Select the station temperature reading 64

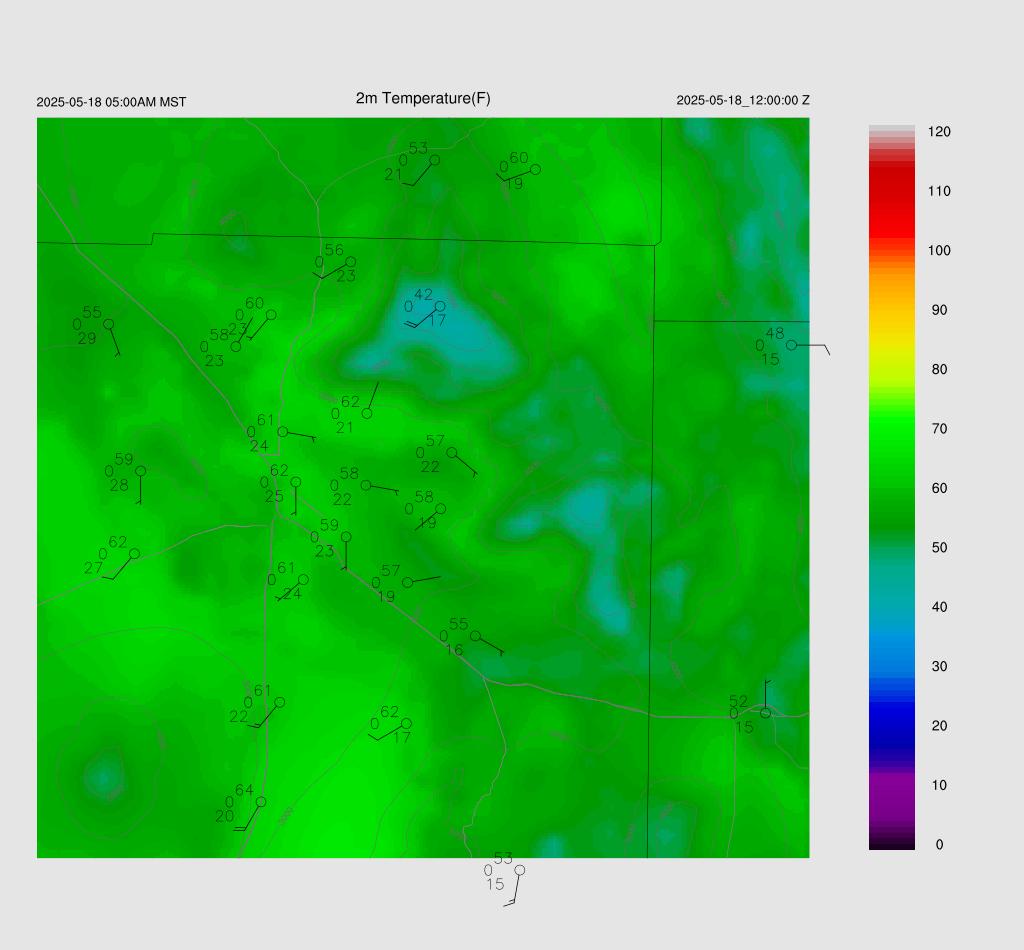244,790
